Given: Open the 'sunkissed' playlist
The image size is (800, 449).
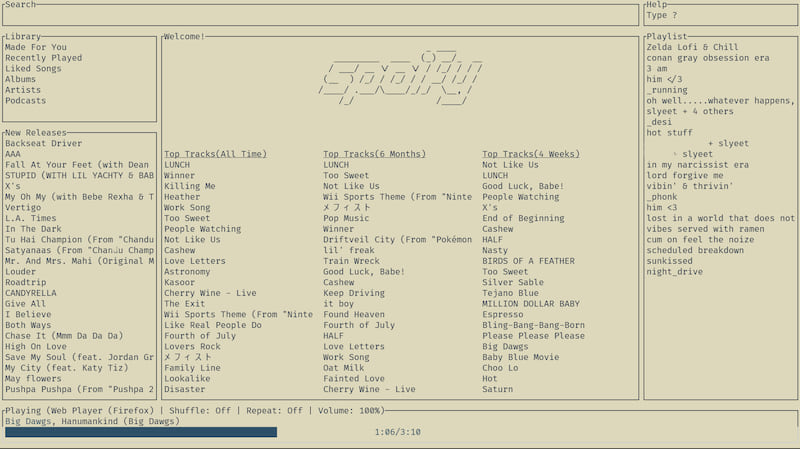Looking at the screenshot, I should [669, 261].
